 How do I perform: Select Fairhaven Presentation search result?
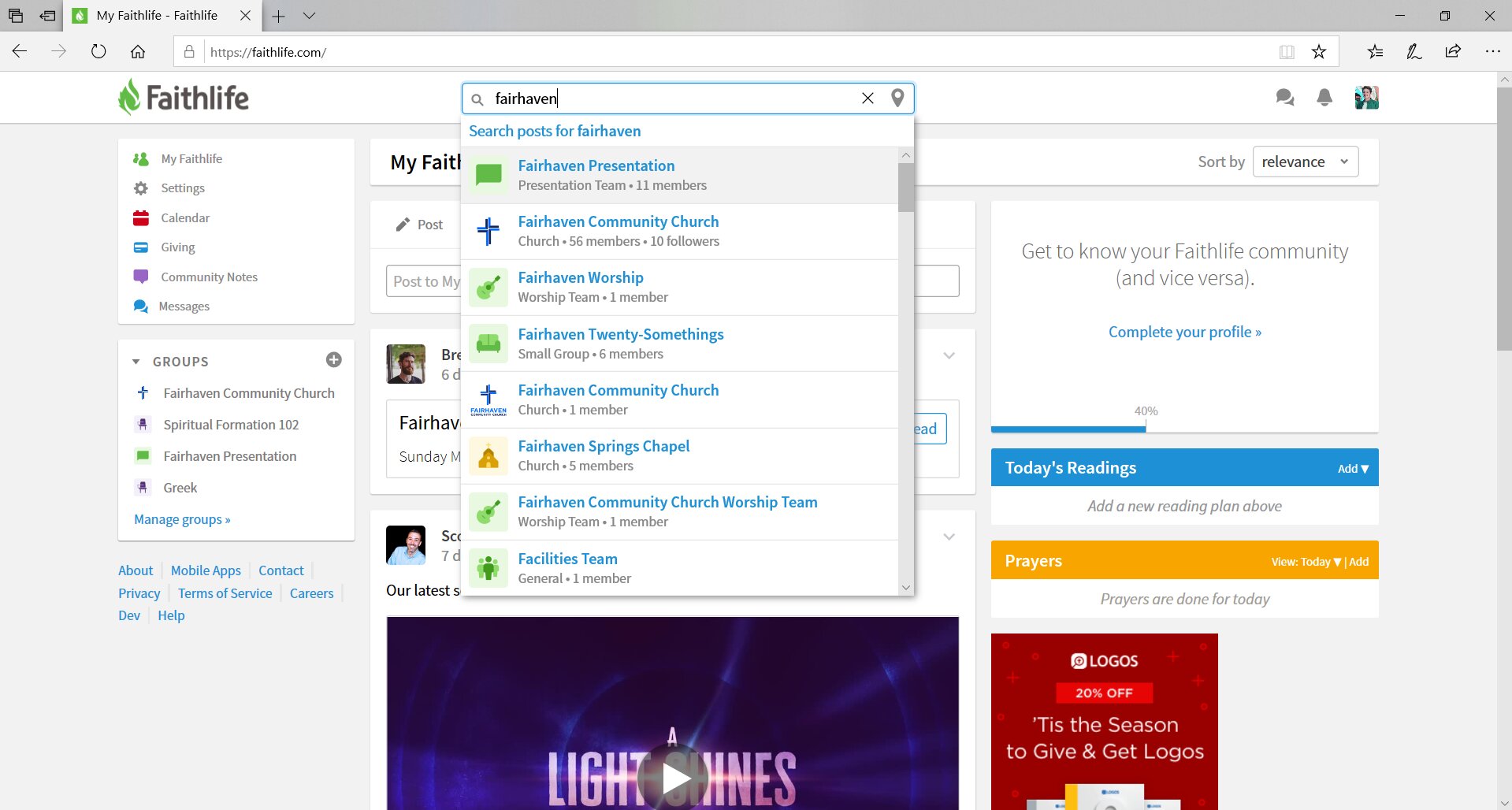680,175
